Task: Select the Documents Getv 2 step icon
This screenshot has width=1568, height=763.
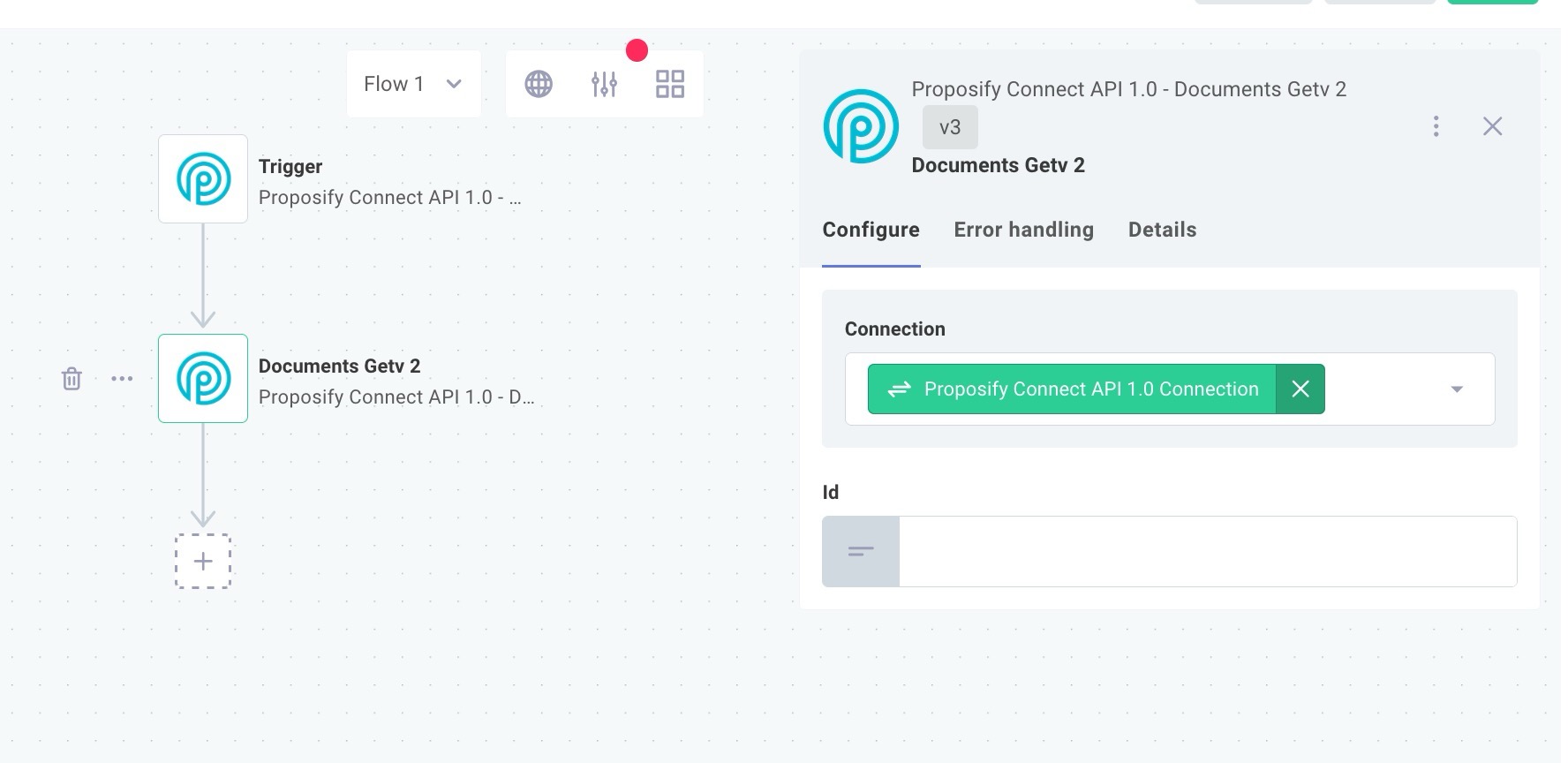Action: (x=203, y=378)
